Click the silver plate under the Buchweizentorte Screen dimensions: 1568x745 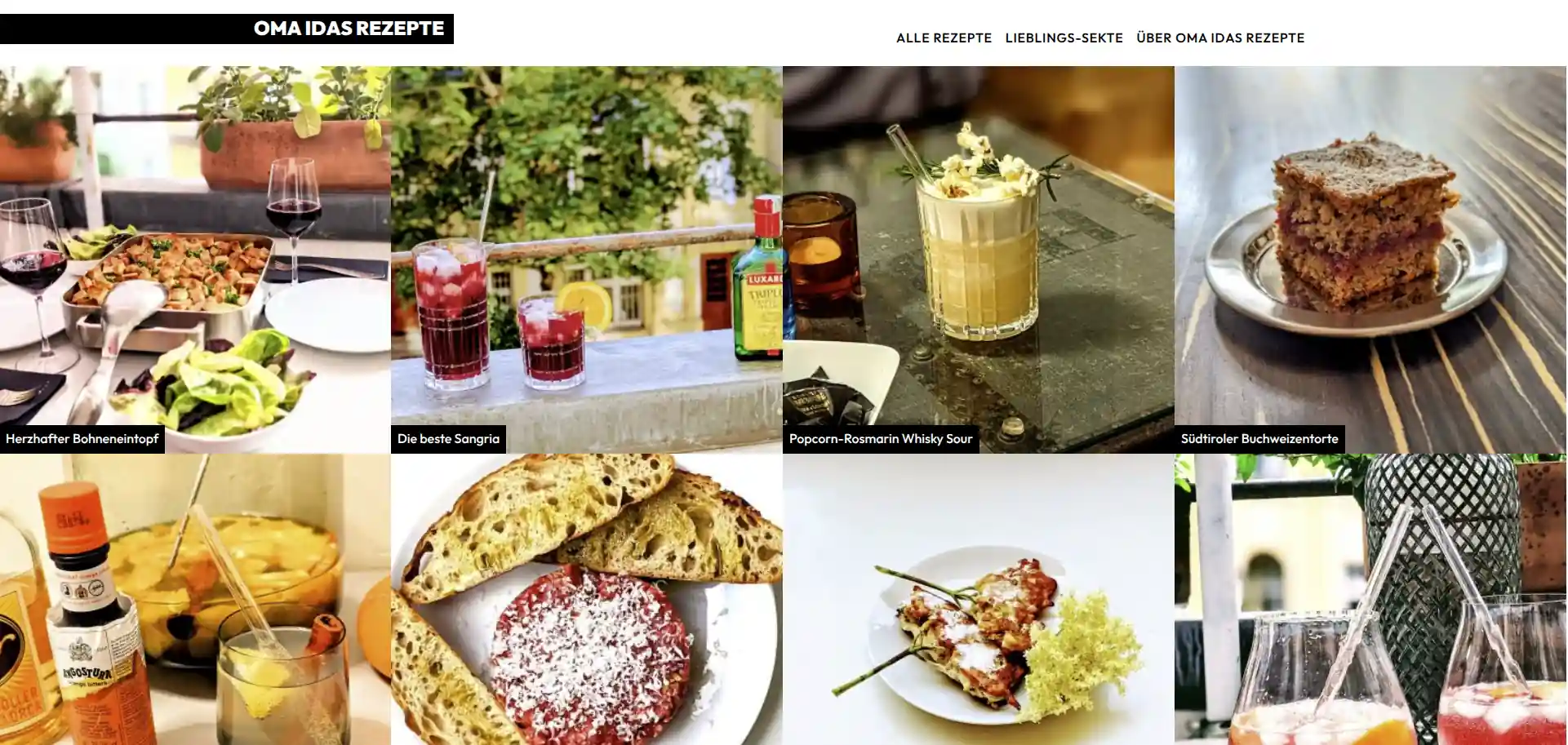1355,273
